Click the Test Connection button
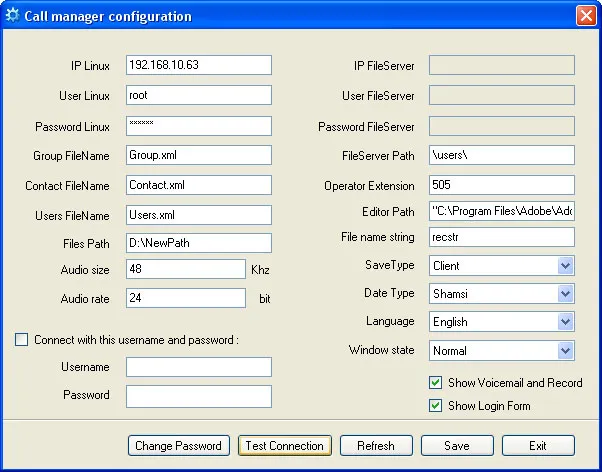The height and width of the screenshot is (472, 602). 284,446
